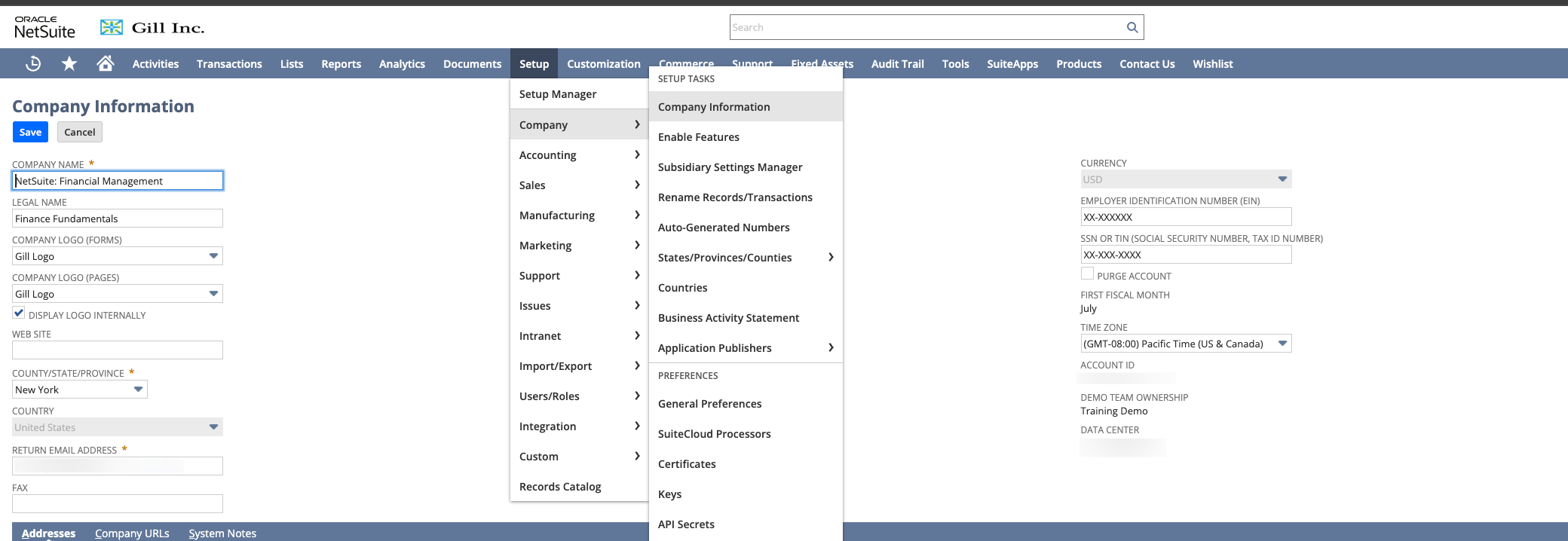Open Records Catalog
The image size is (1568, 541).
pyautogui.click(x=579, y=486)
